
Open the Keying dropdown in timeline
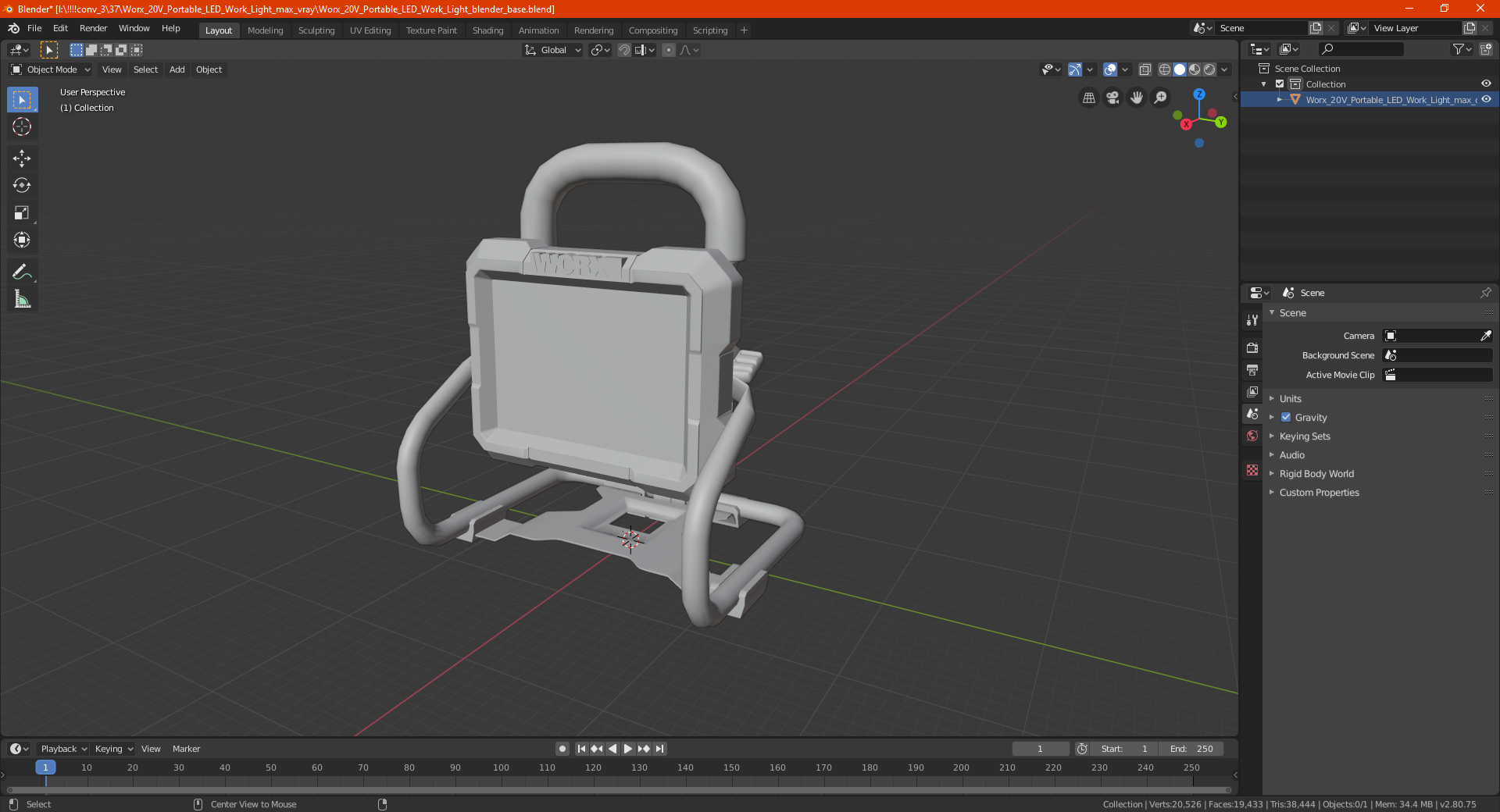114,749
